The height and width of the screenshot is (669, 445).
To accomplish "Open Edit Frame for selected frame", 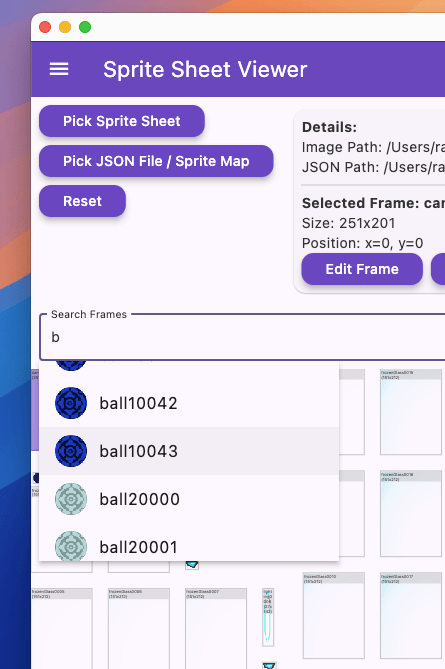I will pos(362,269).
